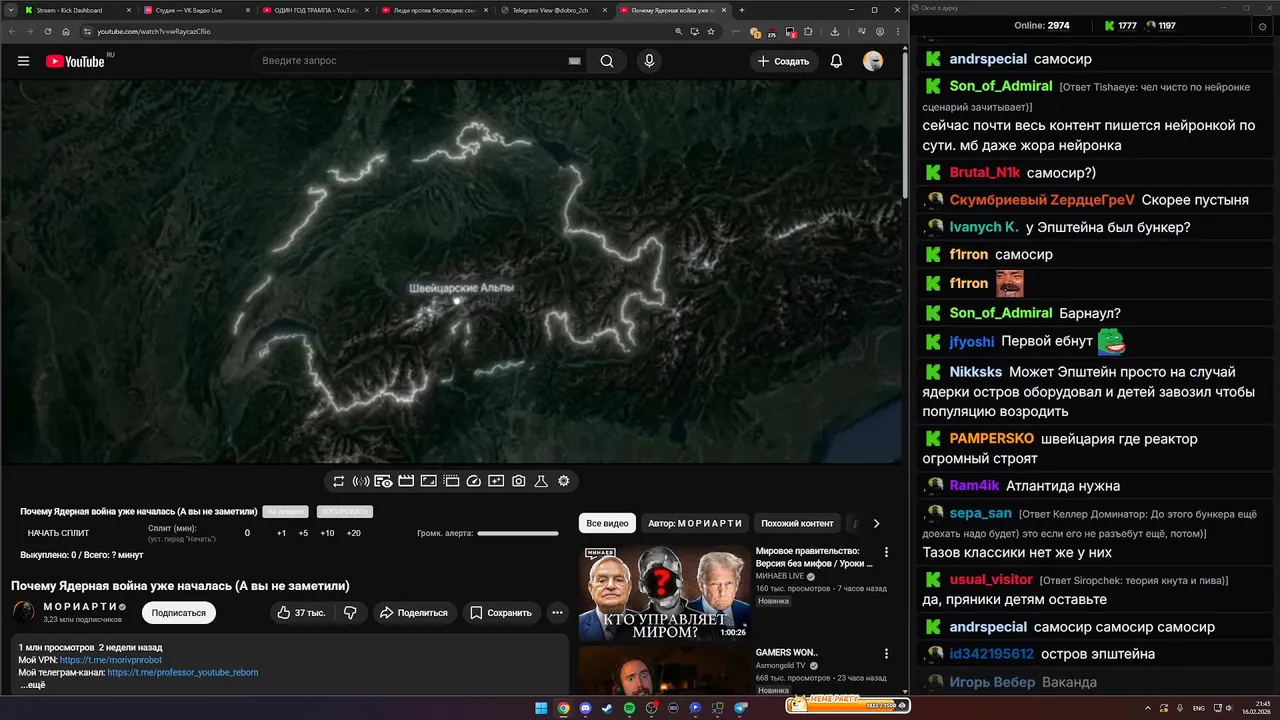Image resolution: width=1280 pixels, height=720 pixels.
Task: Take a screenshot with the camera icon
Action: 518,481
